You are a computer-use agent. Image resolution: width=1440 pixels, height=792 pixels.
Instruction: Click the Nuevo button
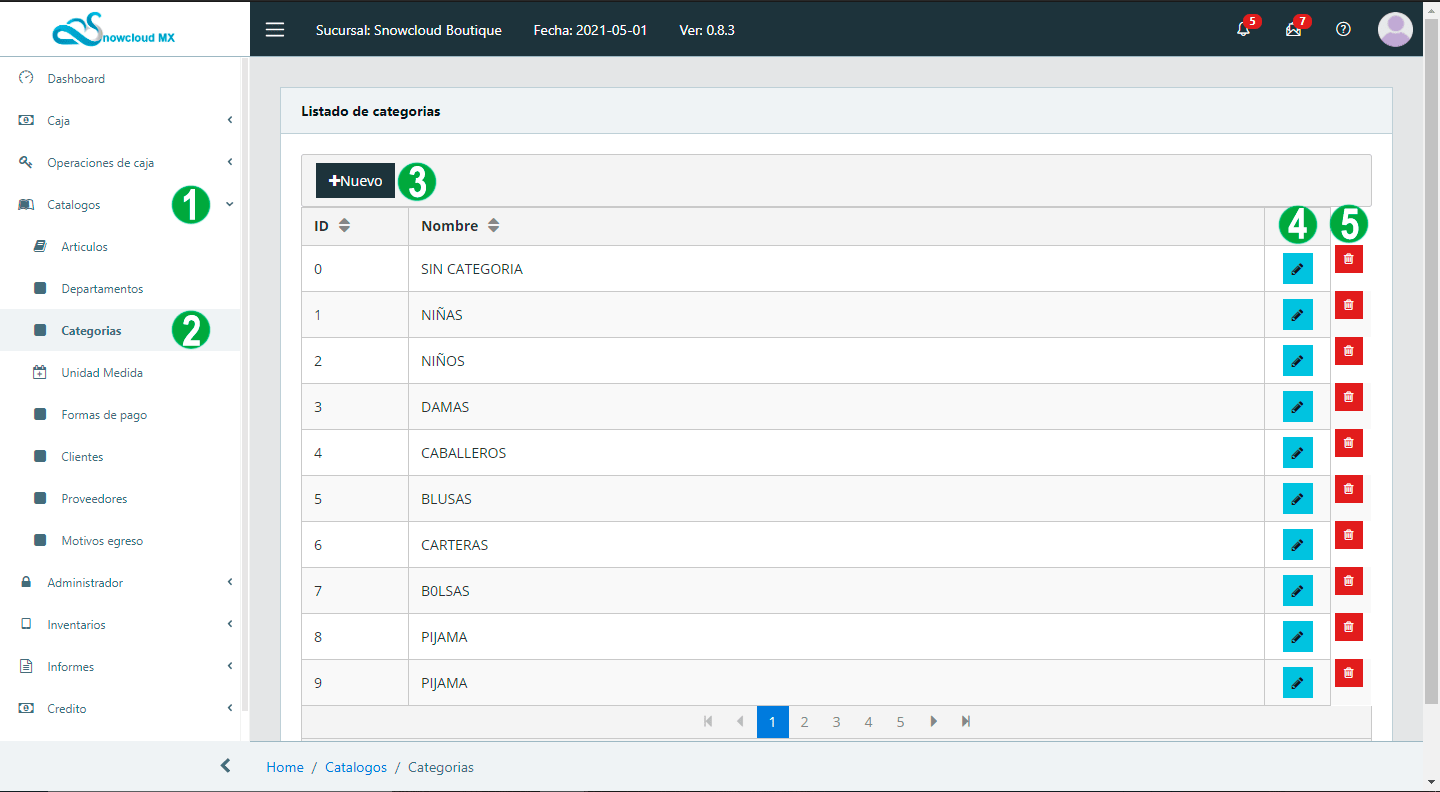tap(355, 181)
